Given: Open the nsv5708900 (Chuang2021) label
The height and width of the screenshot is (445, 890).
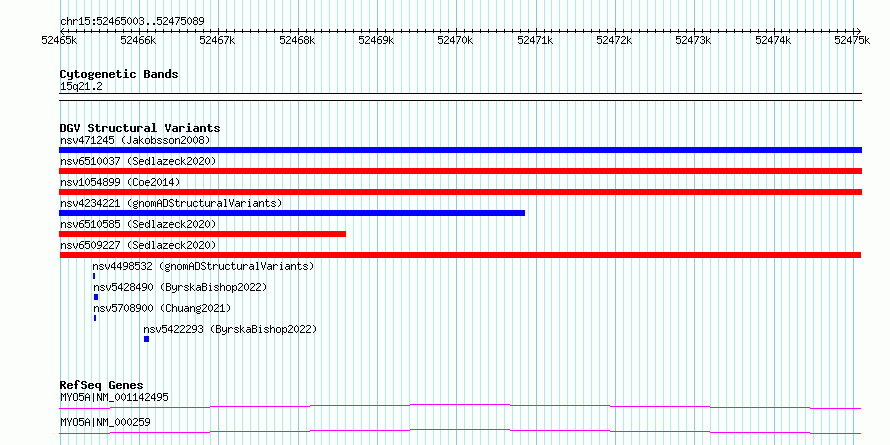Looking at the screenshot, I should (162, 308).
